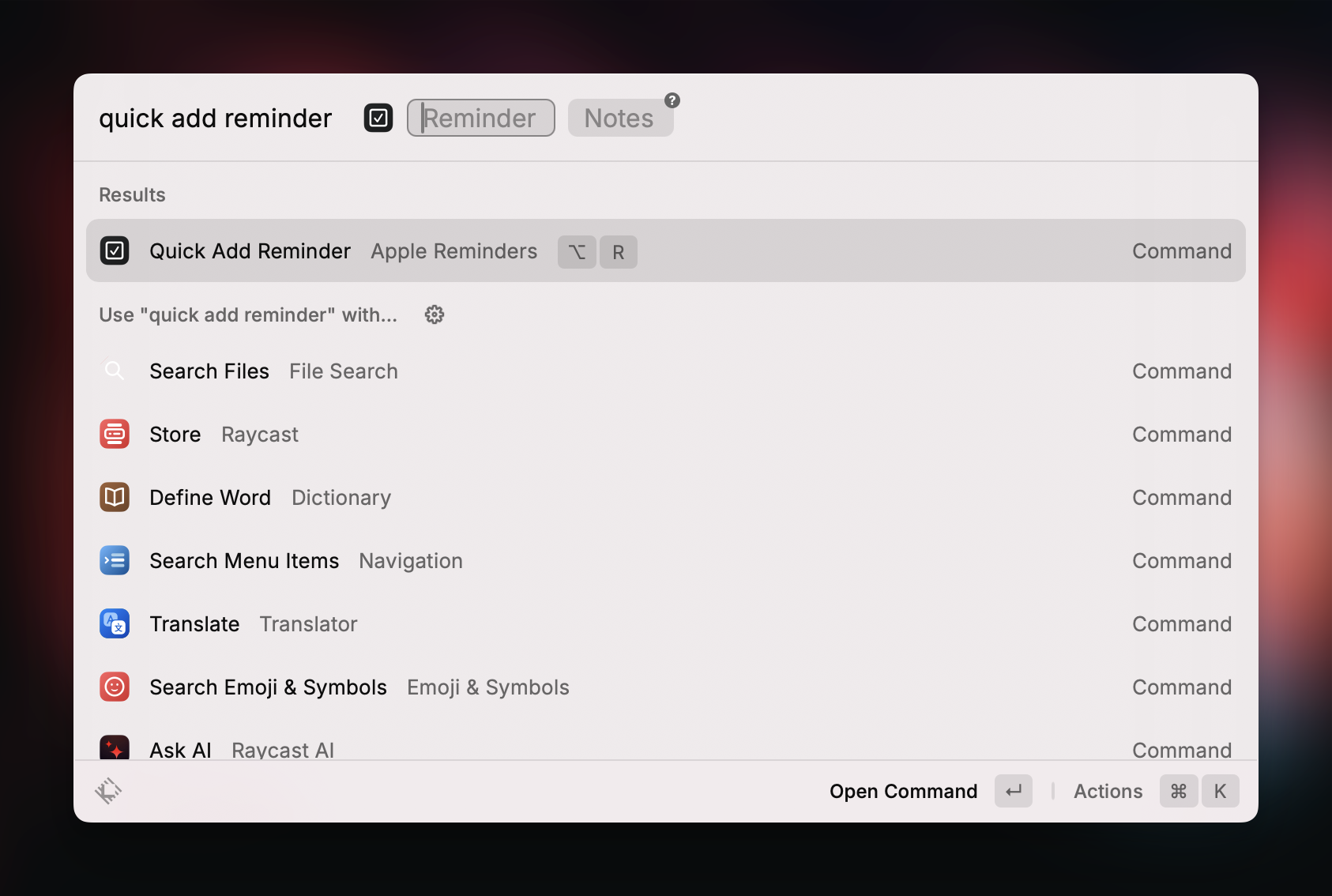Switch to the Notes argument
This screenshot has height=896, width=1332.
pos(619,117)
